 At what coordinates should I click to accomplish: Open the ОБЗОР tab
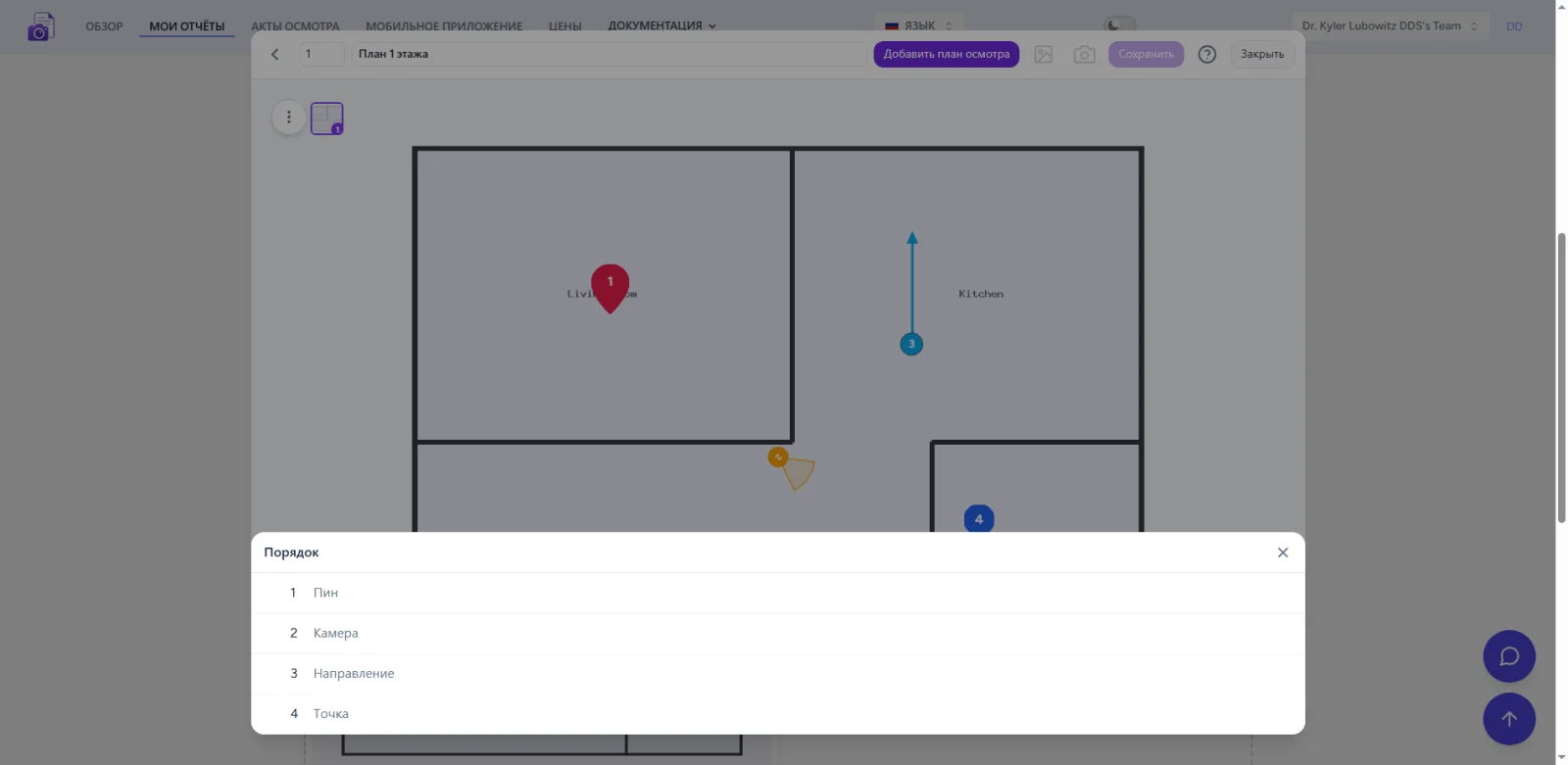(104, 26)
